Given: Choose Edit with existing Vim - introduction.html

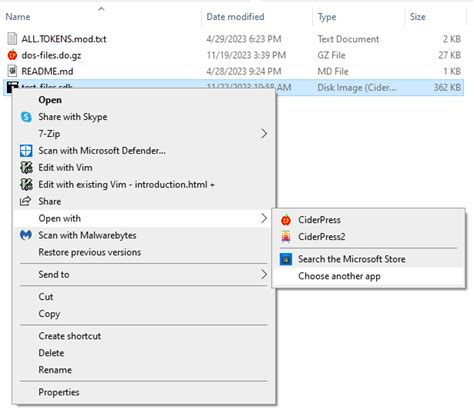Looking at the screenshot, I should pos(144,185).
